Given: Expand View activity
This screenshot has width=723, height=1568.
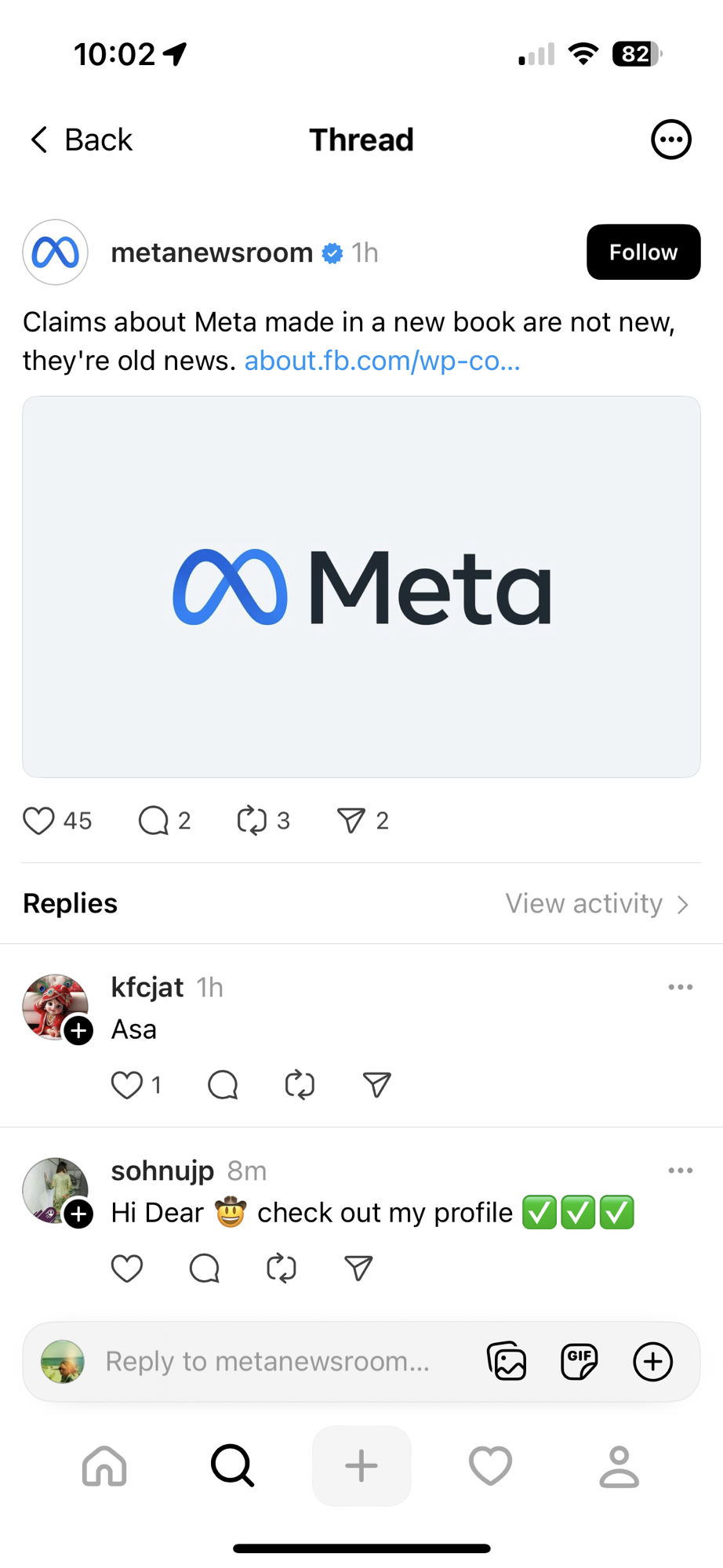Looking at the screenshot, I should click(x=597, y=904).
